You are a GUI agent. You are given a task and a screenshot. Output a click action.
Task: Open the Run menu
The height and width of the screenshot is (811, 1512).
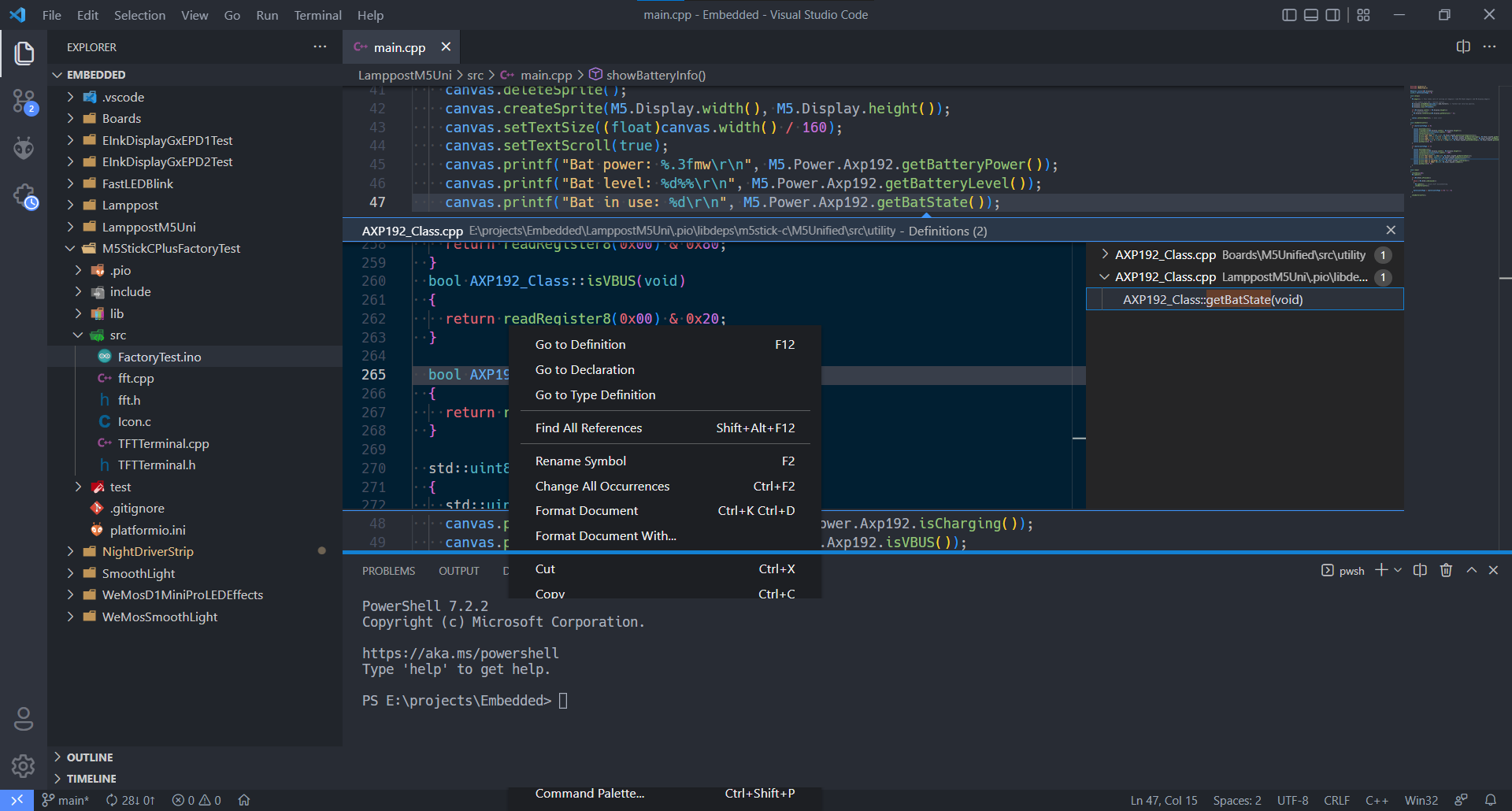tap(267, 15)
